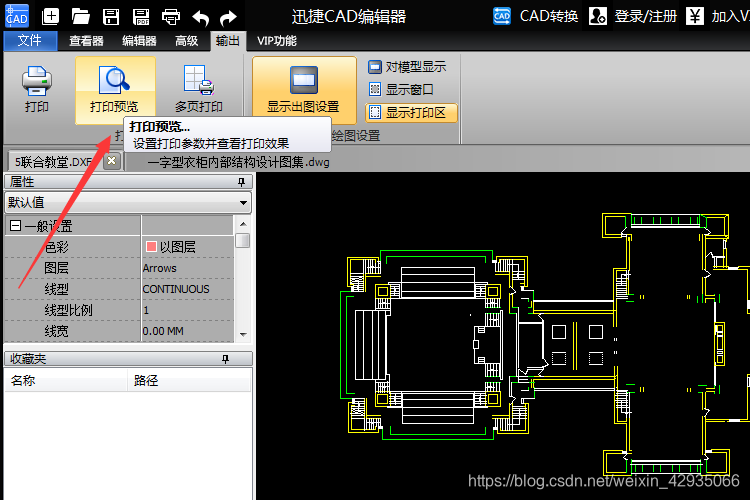Click the 色彩 red color swatch
The width and height of the screenshot is (750, 500).
click(151, 247)
